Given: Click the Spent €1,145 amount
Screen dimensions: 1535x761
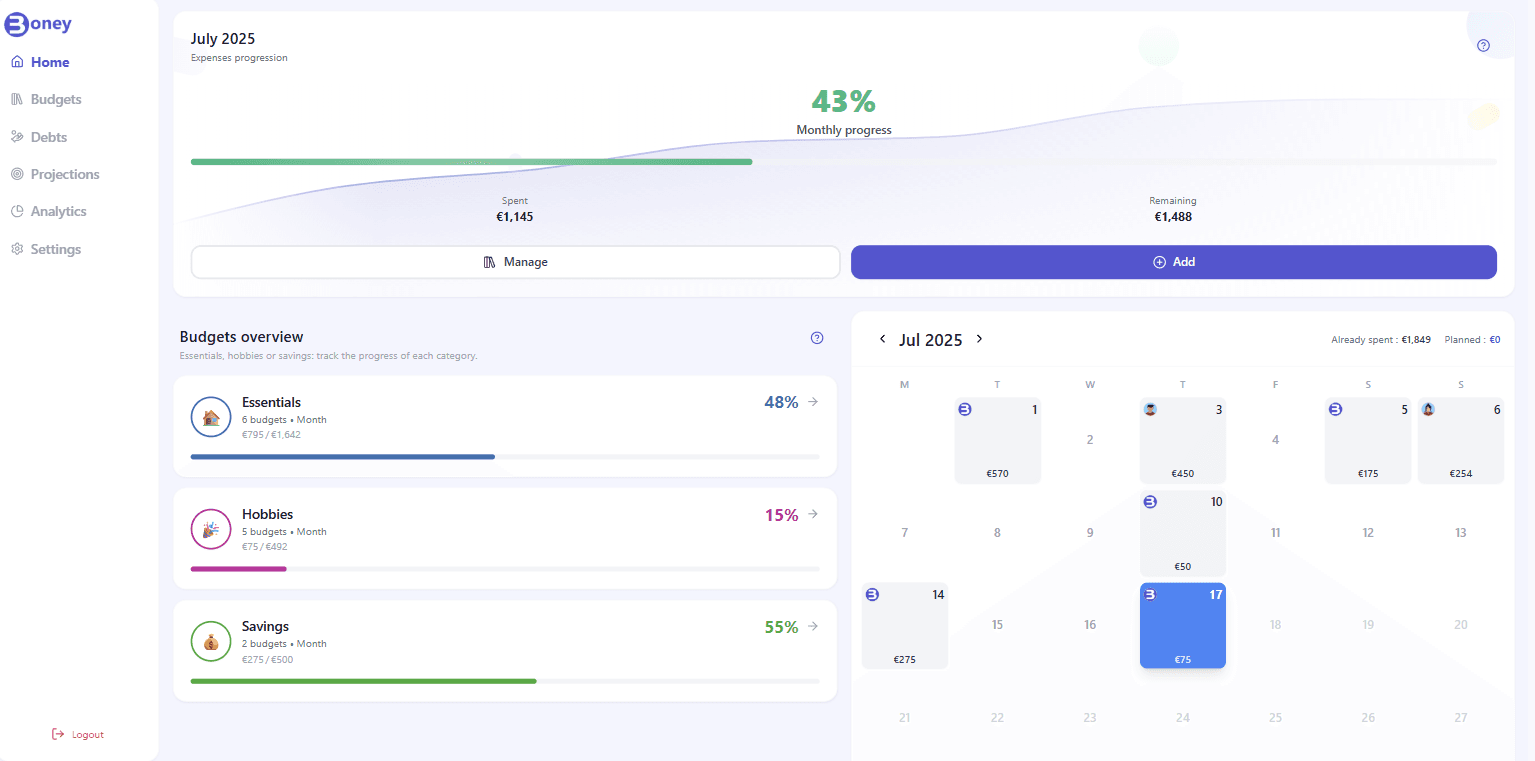Looking at the screenshot, I should (515, 216).
